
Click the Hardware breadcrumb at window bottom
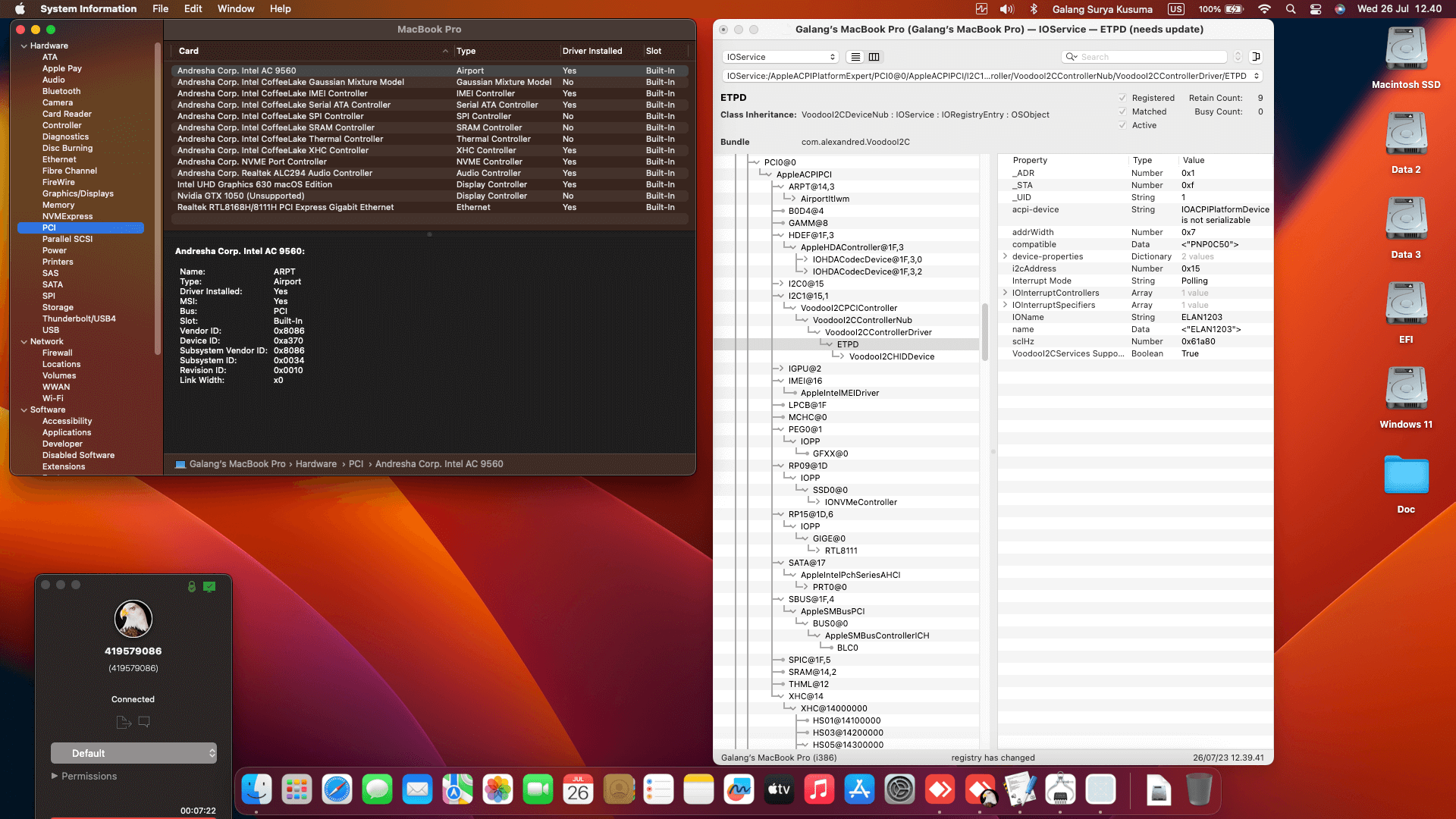[316, 463]
